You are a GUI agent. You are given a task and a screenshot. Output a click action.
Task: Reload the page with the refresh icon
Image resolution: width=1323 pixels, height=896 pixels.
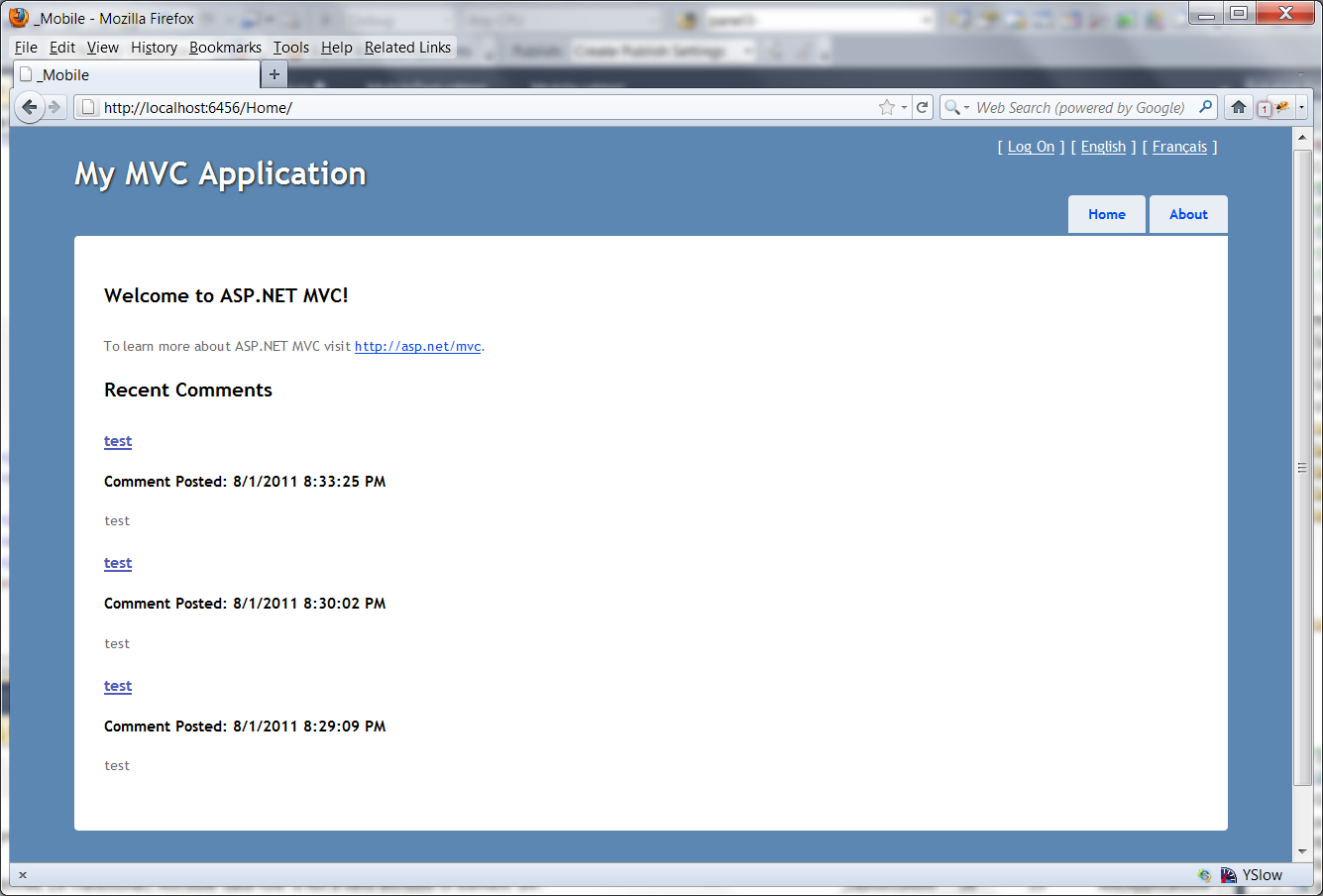click(x=922, y=107)
